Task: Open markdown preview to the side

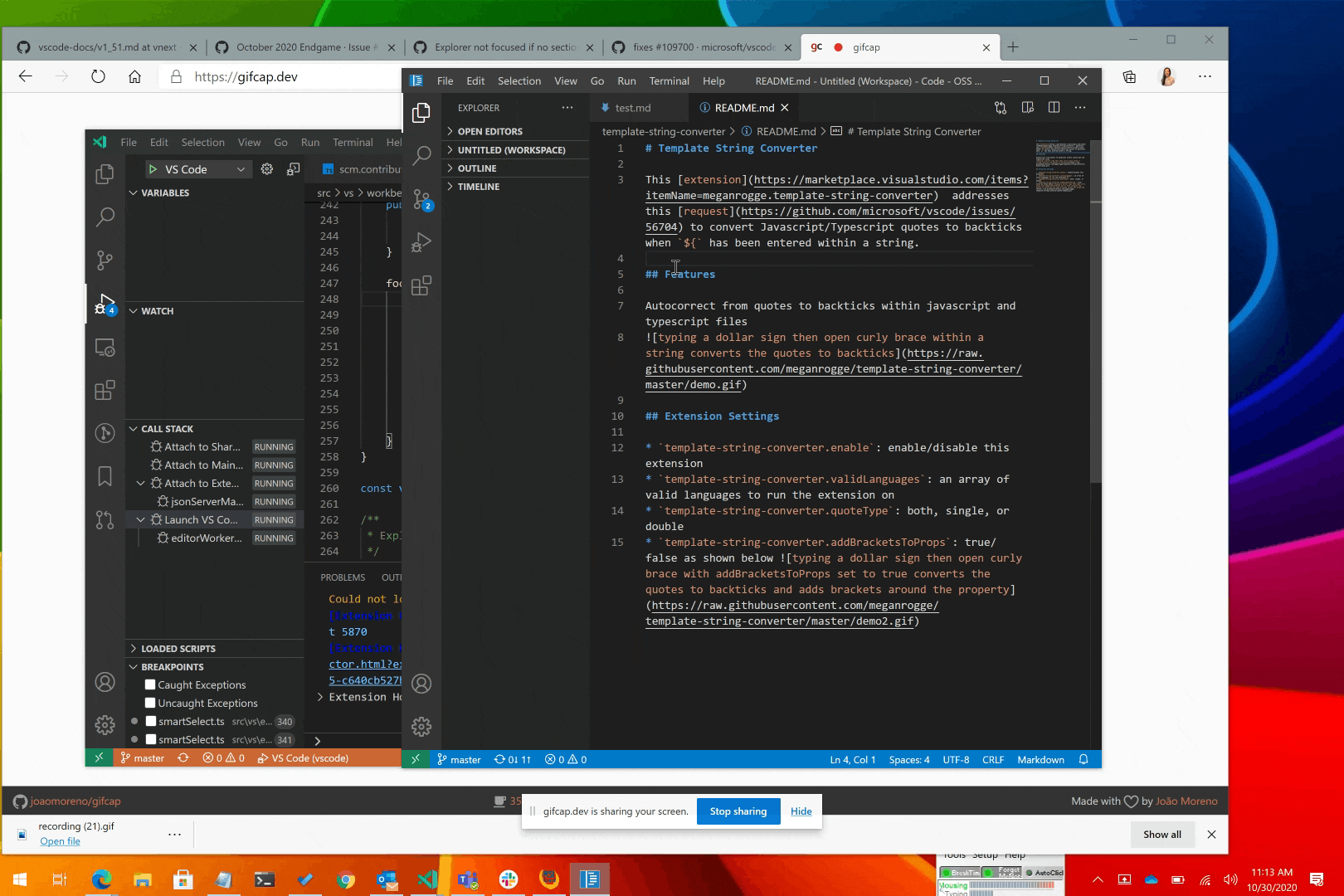Action: pos(1027,108)
